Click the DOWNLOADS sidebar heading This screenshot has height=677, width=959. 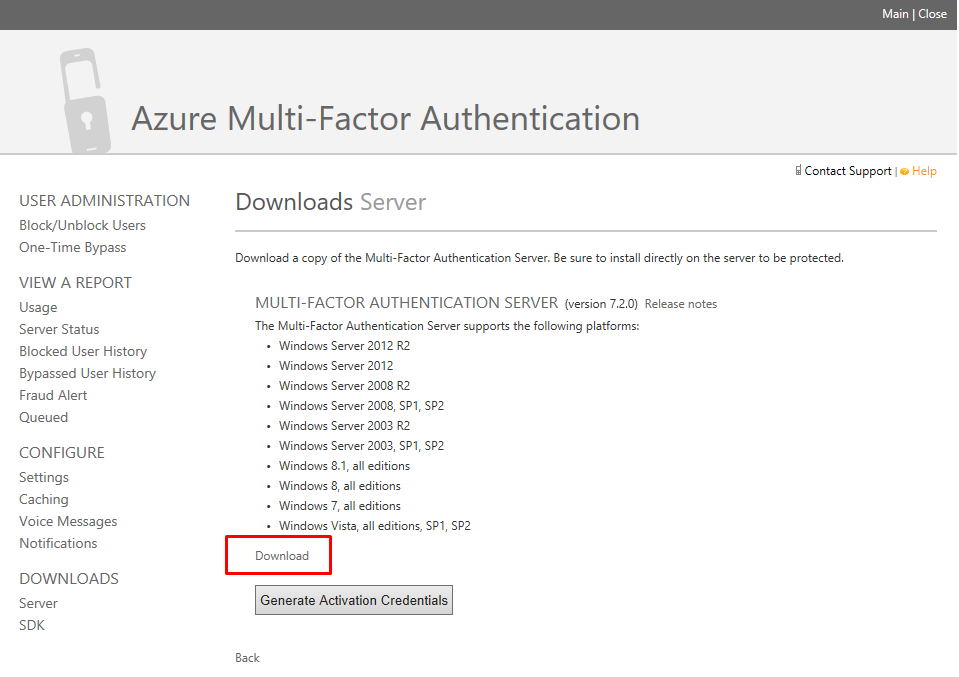point(69,579)
